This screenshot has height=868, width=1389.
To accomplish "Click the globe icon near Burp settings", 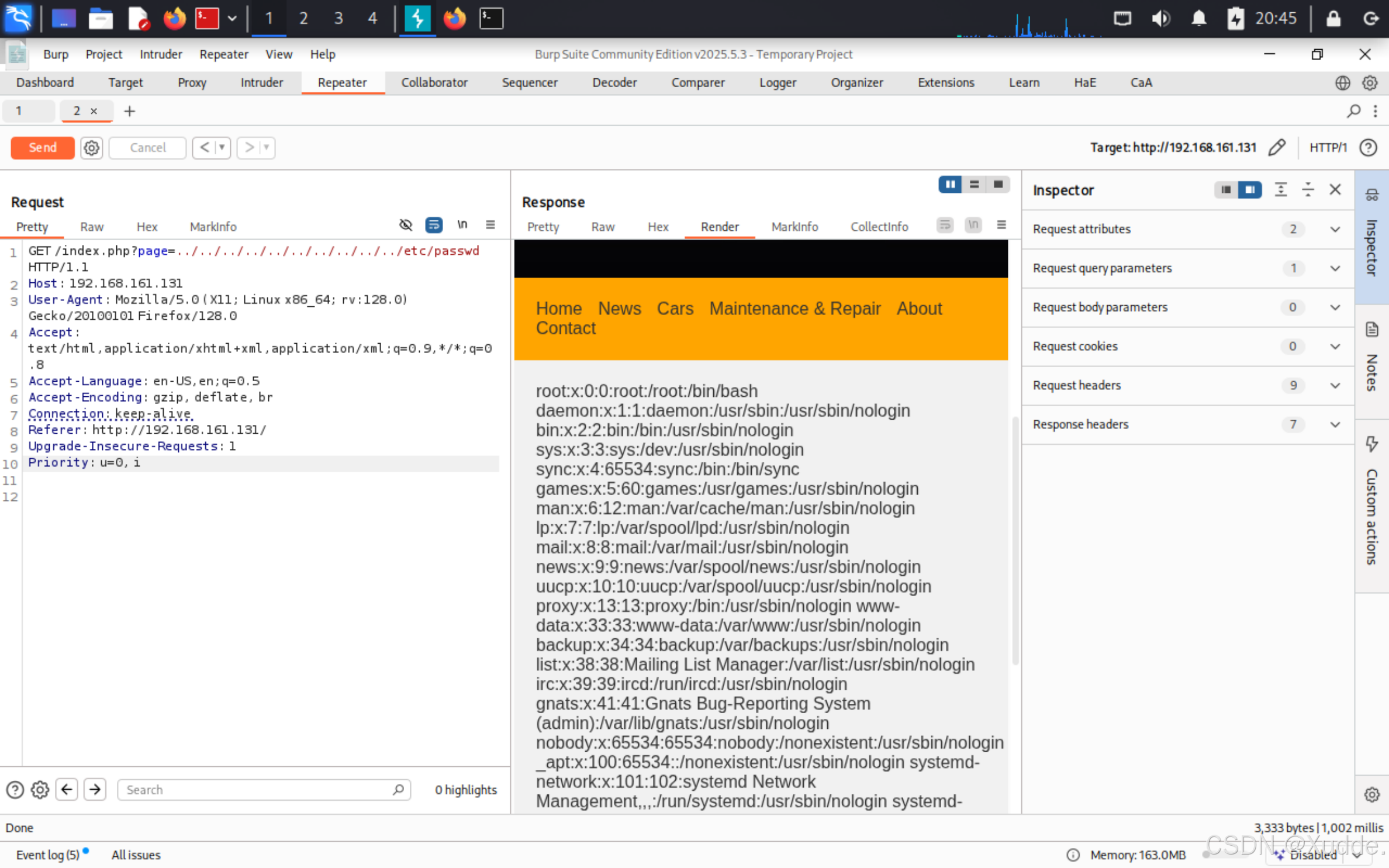I will [1342, 82].
